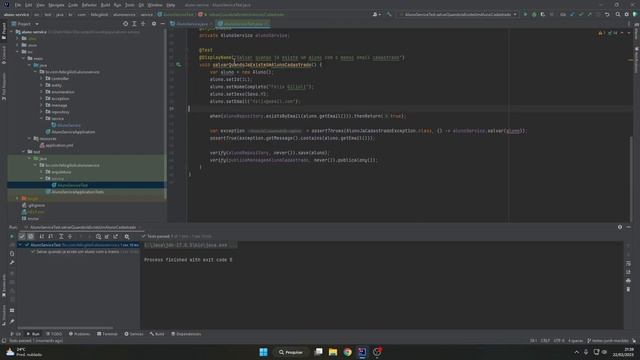The width and height of the screenshot is (640, 360).
Task: Collapse the aluno-service root node
Action: (12, 32)
